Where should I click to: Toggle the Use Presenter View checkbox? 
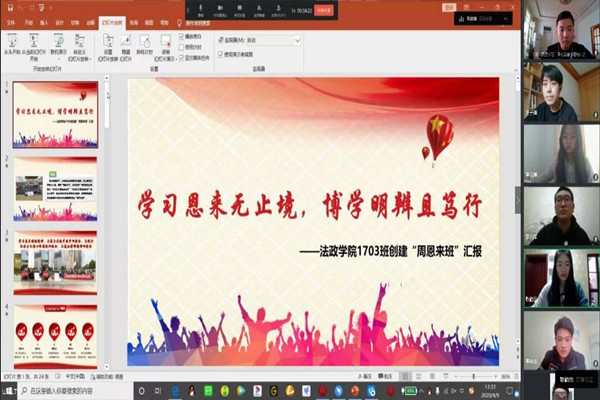(x=220, y=55)
